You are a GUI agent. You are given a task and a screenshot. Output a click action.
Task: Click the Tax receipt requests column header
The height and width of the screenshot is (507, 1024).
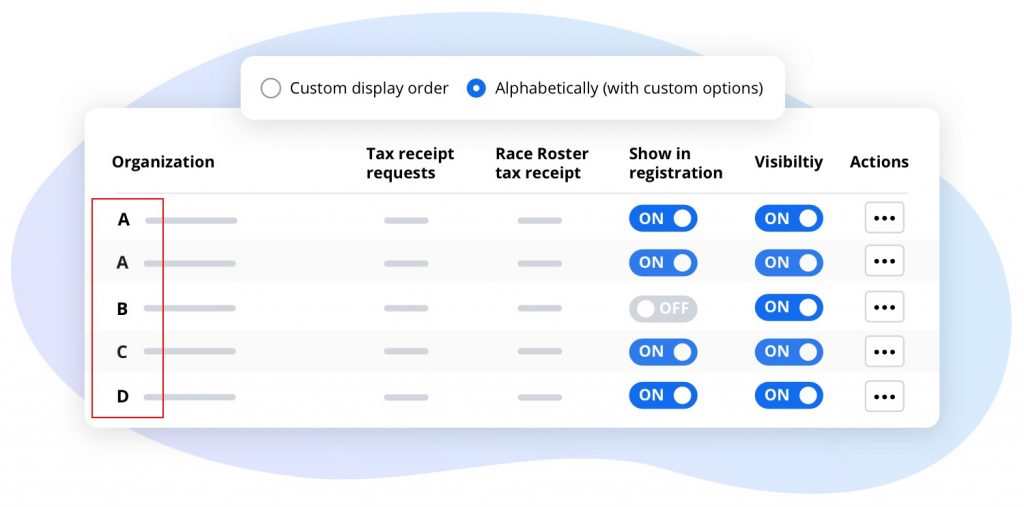(x=410, y=163)
